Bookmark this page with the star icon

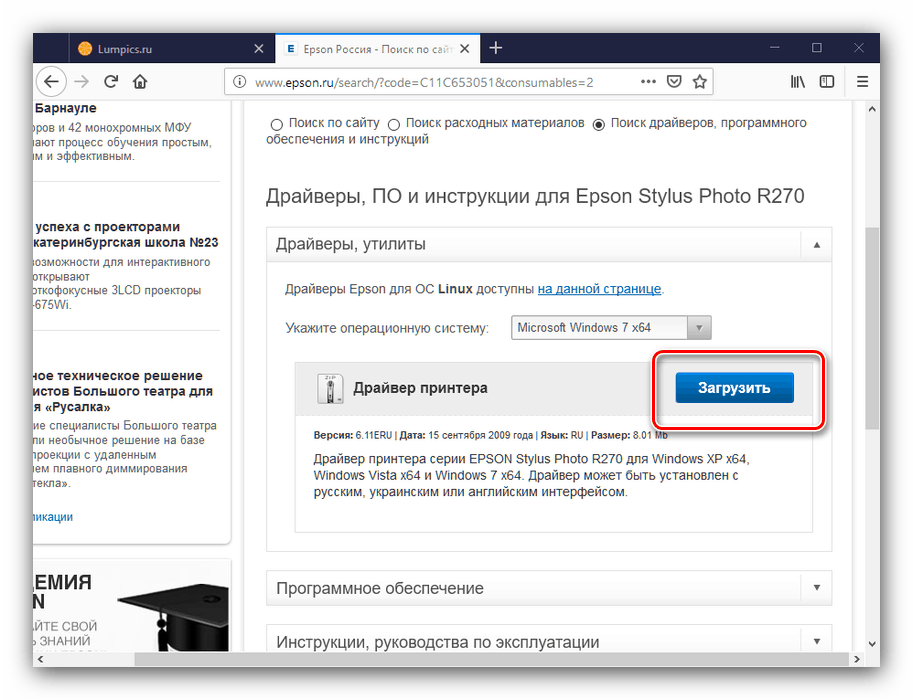click(x=699, y=82)
